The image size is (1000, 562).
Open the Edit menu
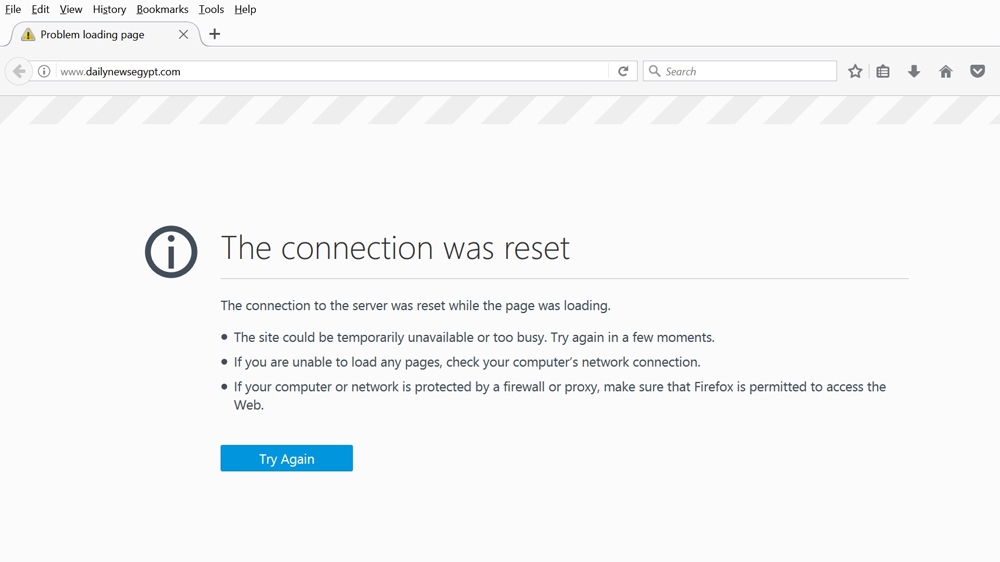(x=40, y=9)
